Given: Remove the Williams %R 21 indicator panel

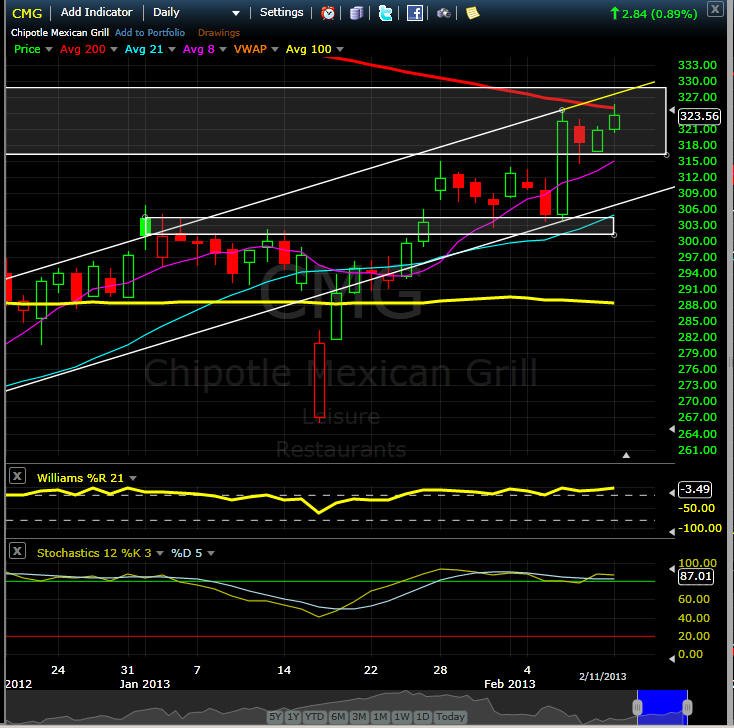Looking at the screenshot, I should pyautogui.click(x=17, y=477).
